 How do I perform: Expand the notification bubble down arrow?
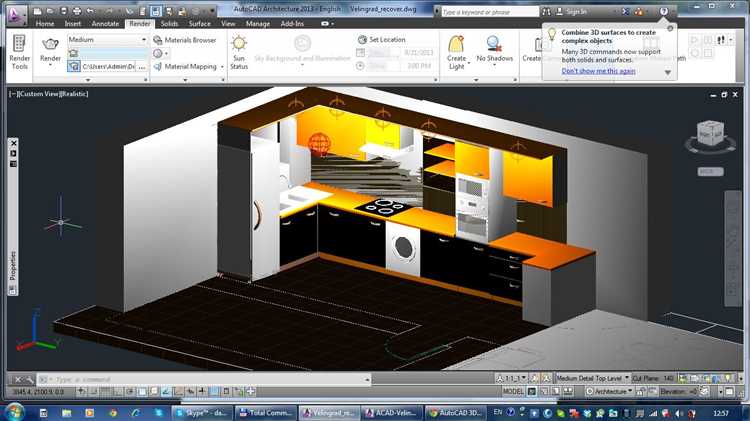(x=668, y=72)
